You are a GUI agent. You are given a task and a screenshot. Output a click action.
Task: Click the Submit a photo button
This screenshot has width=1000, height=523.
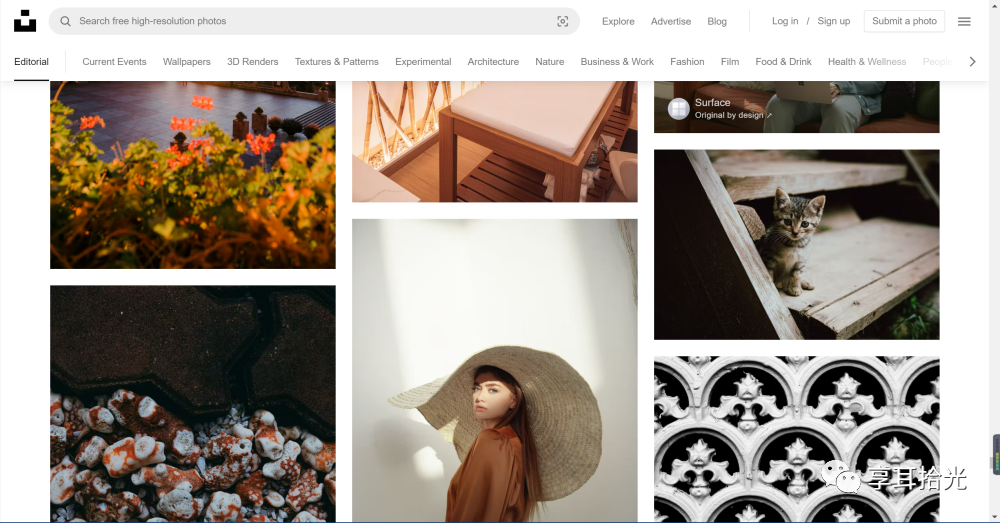(904, 21)
